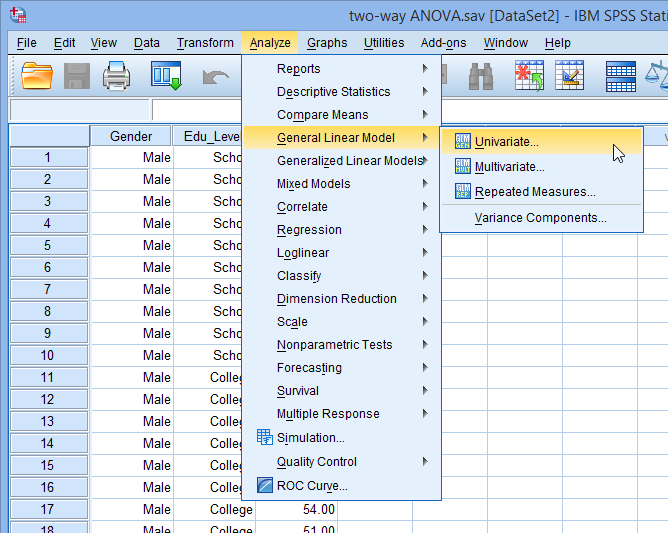Open the Recall recent dialogs icon
The width and height of the screenshot is (668, 533).
coord(166,75)
